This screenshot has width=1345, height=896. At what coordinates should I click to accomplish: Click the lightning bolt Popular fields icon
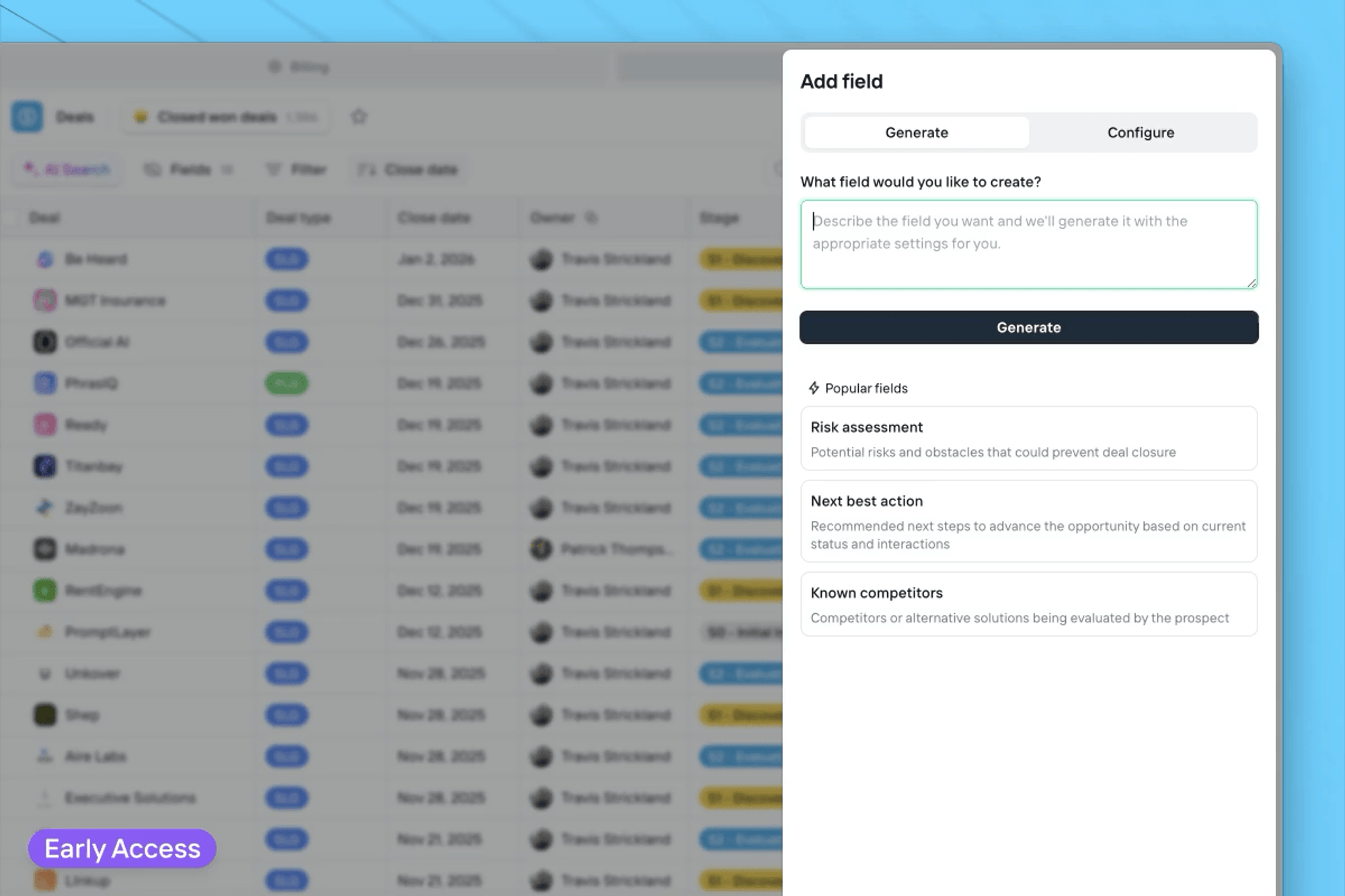click(x=814, y=388)
